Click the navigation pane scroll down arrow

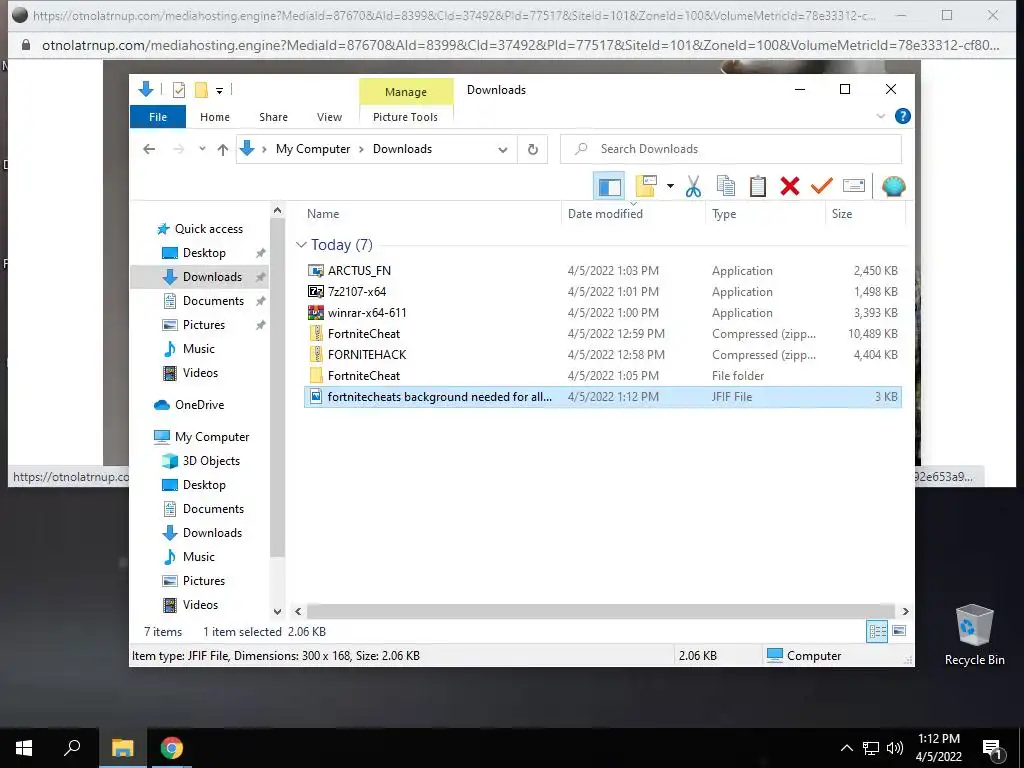(x=278, y=612)
